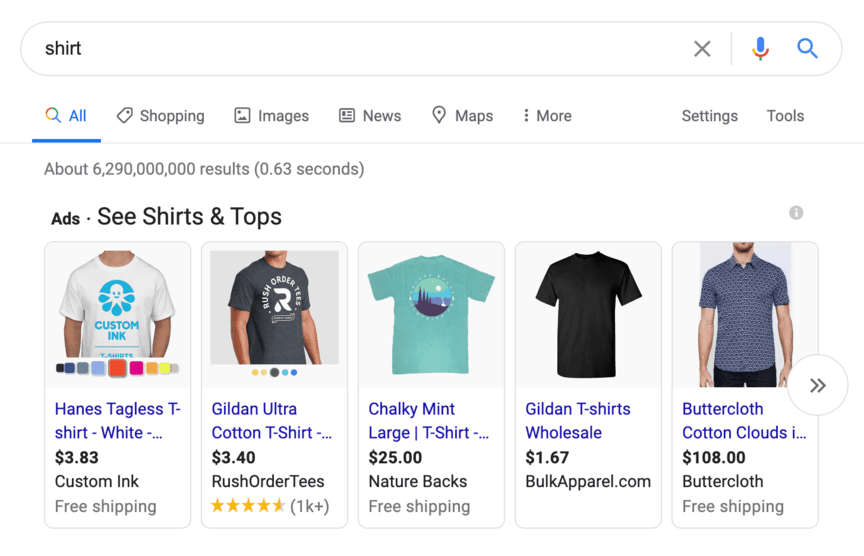Click the 'About 6,290,000,000 results' text
The width and height of the screenshot is (864, 556).
(x=204, y=169)
